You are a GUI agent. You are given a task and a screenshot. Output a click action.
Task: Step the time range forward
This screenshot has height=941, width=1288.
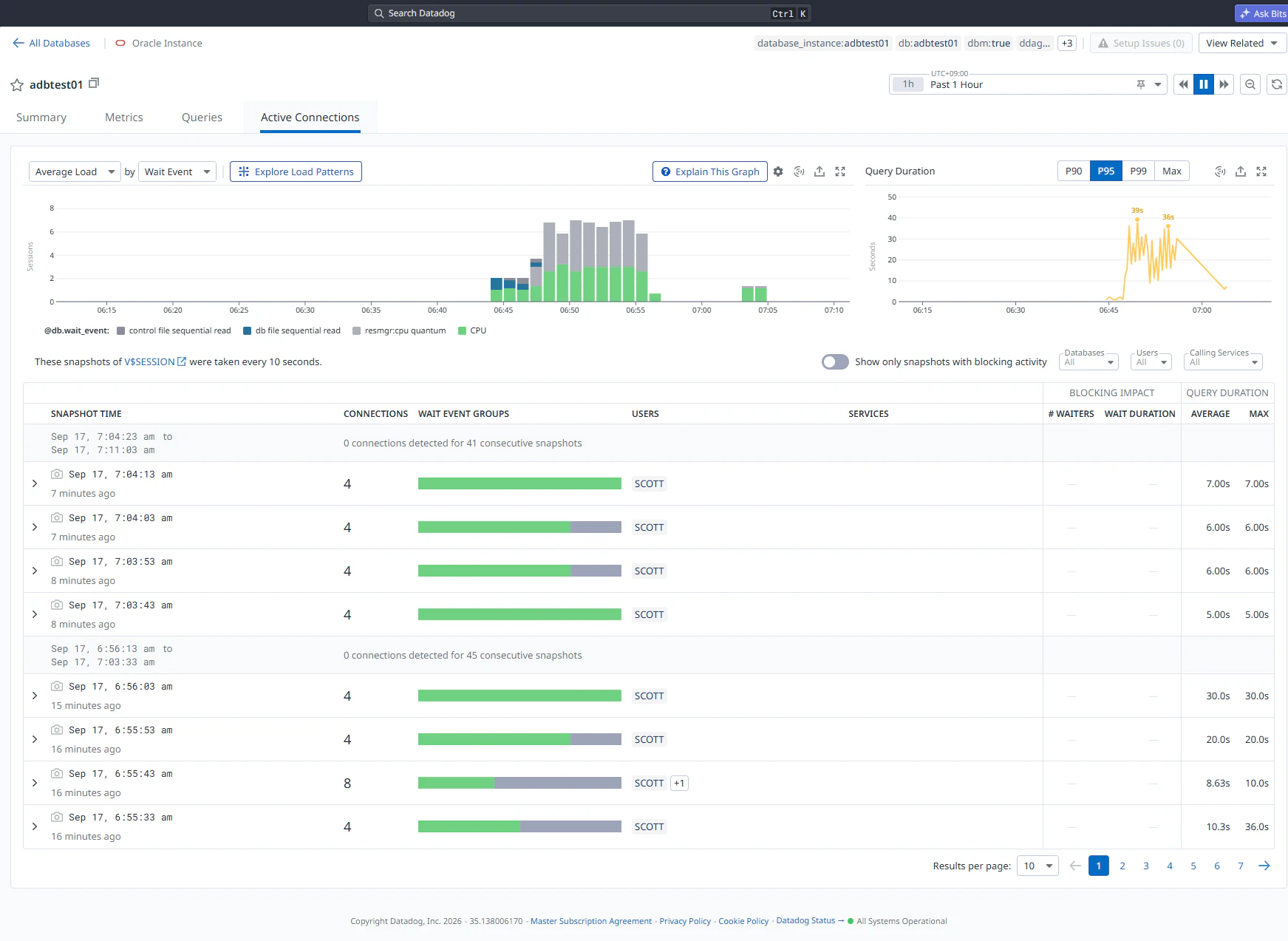[x=1224, y=84]
